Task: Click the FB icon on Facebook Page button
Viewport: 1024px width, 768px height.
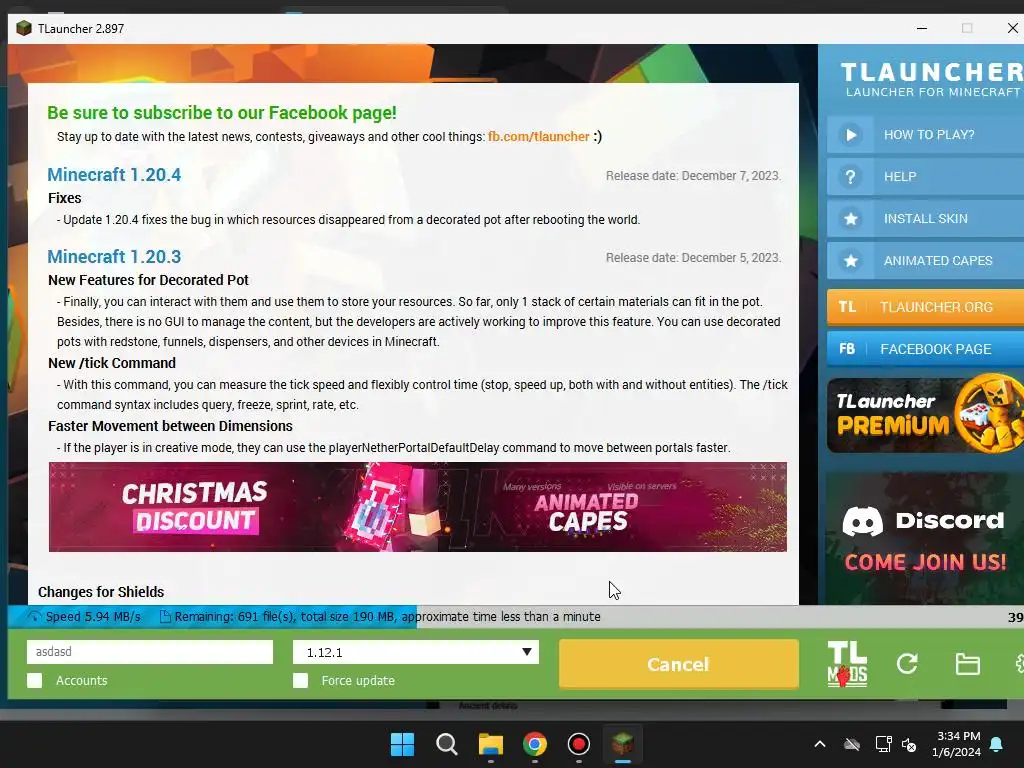Action: (x=847, y=349)
